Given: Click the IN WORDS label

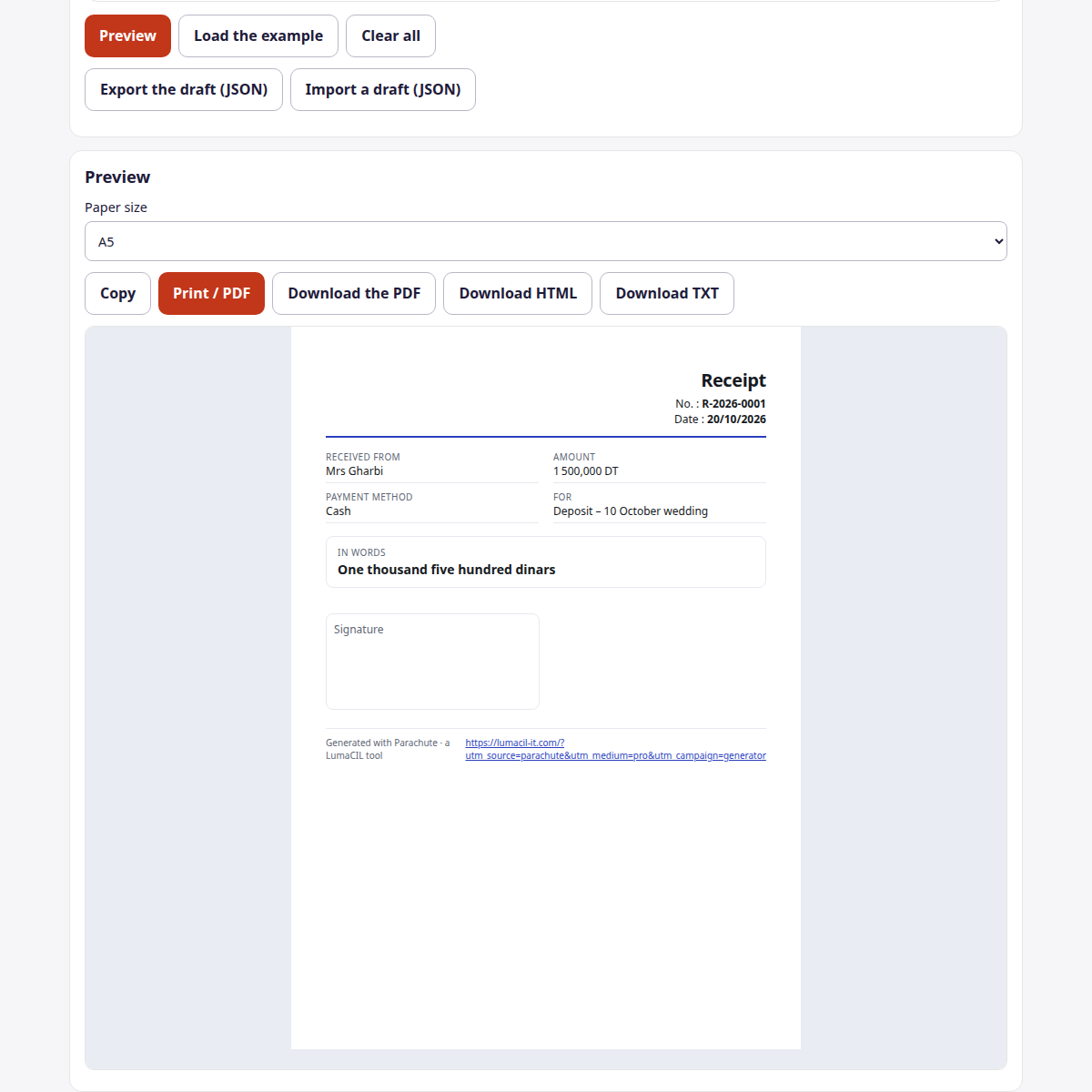Looking at the screenshot, I should click(x=361, y=552).
